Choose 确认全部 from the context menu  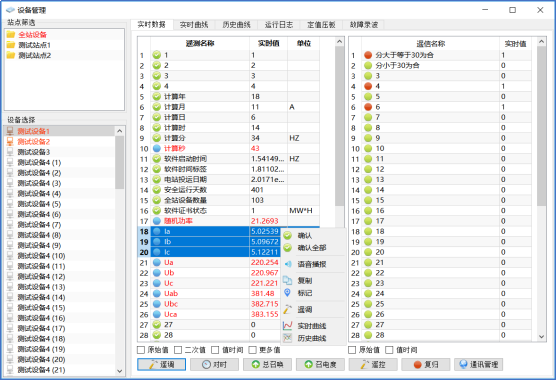click(312, 248)
